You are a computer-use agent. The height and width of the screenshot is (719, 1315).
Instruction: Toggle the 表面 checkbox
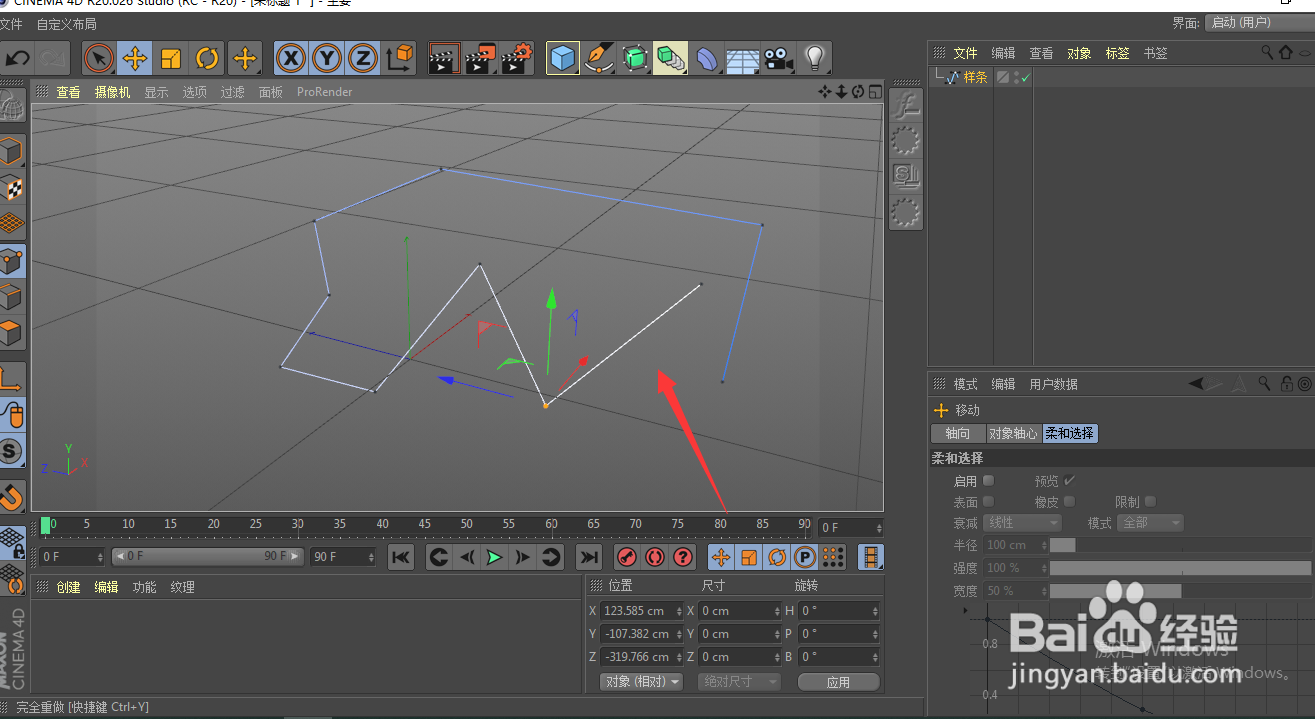(x=989, y=502)
